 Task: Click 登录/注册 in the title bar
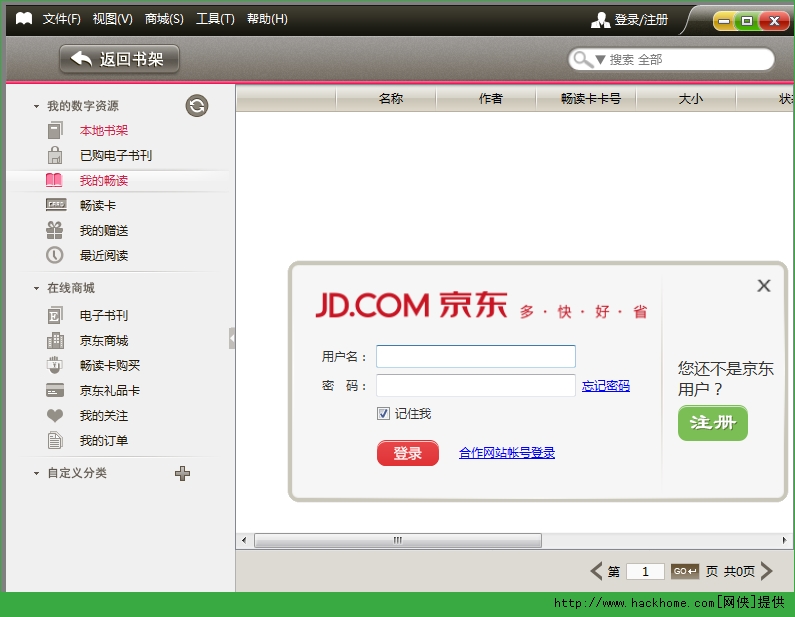[641, 20]
